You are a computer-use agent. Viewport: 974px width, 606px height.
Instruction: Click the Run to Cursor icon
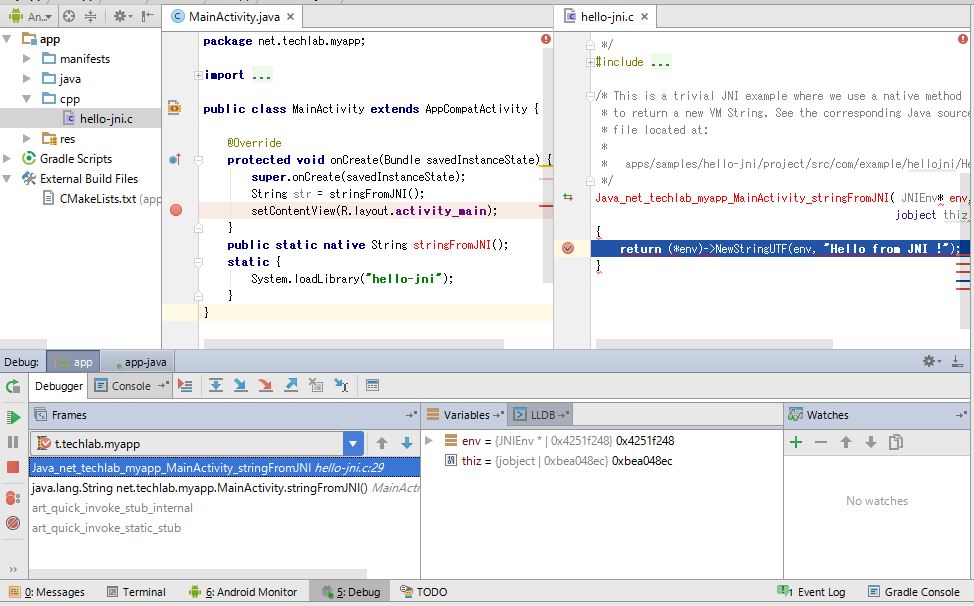[343, 387]
